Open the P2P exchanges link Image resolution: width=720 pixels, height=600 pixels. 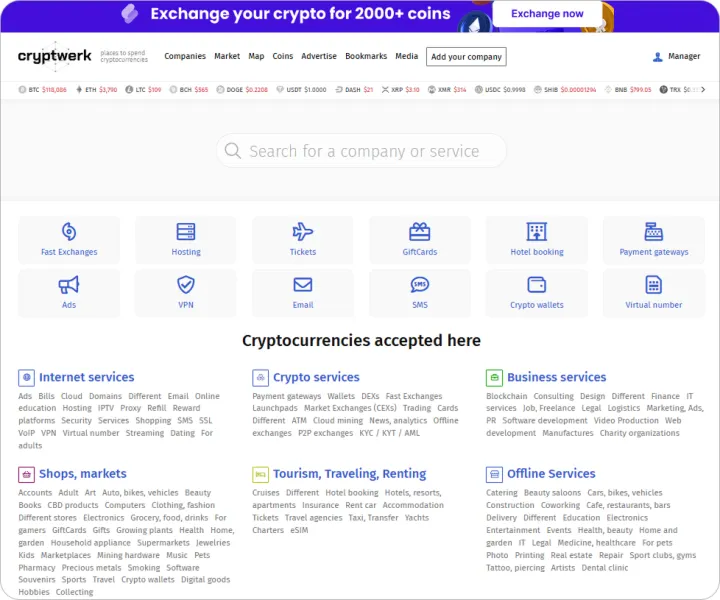tap(326, 433)
